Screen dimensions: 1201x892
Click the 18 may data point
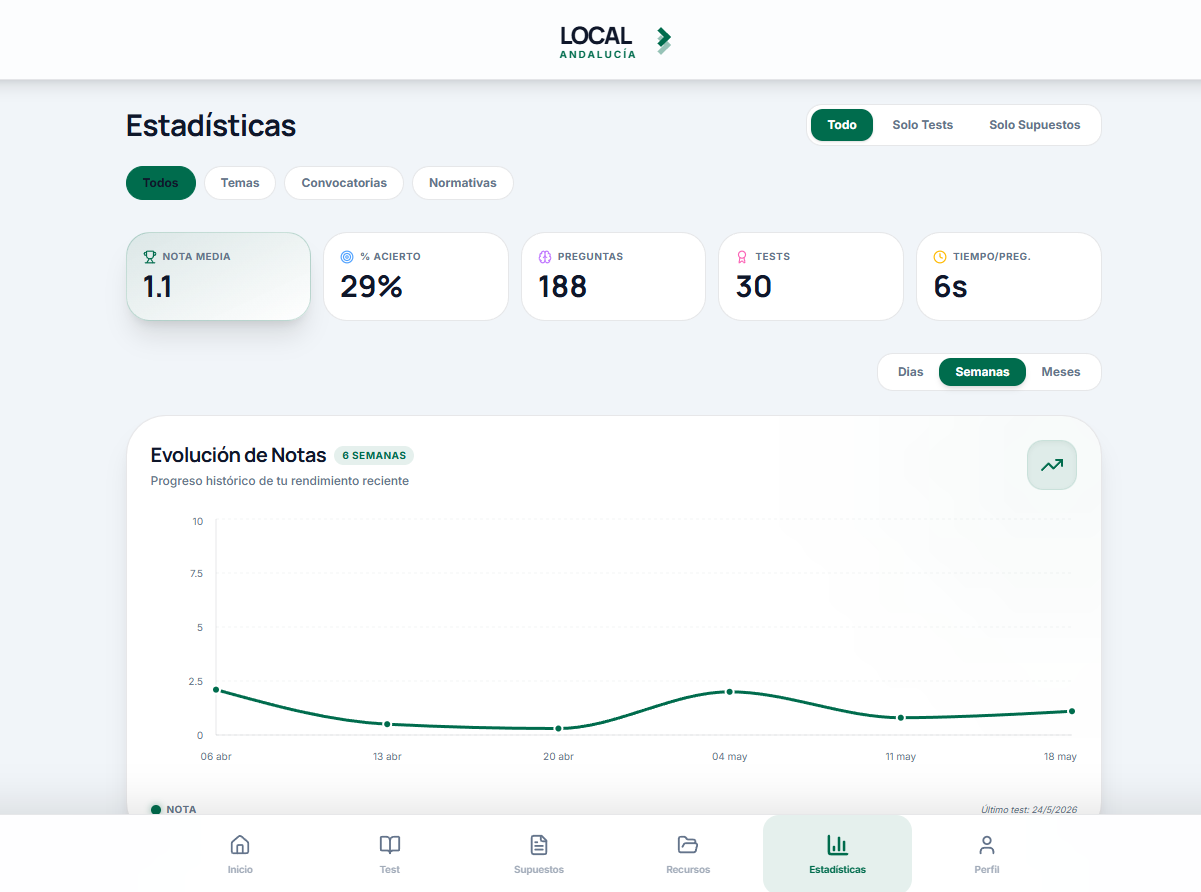tap(1072, 711)
